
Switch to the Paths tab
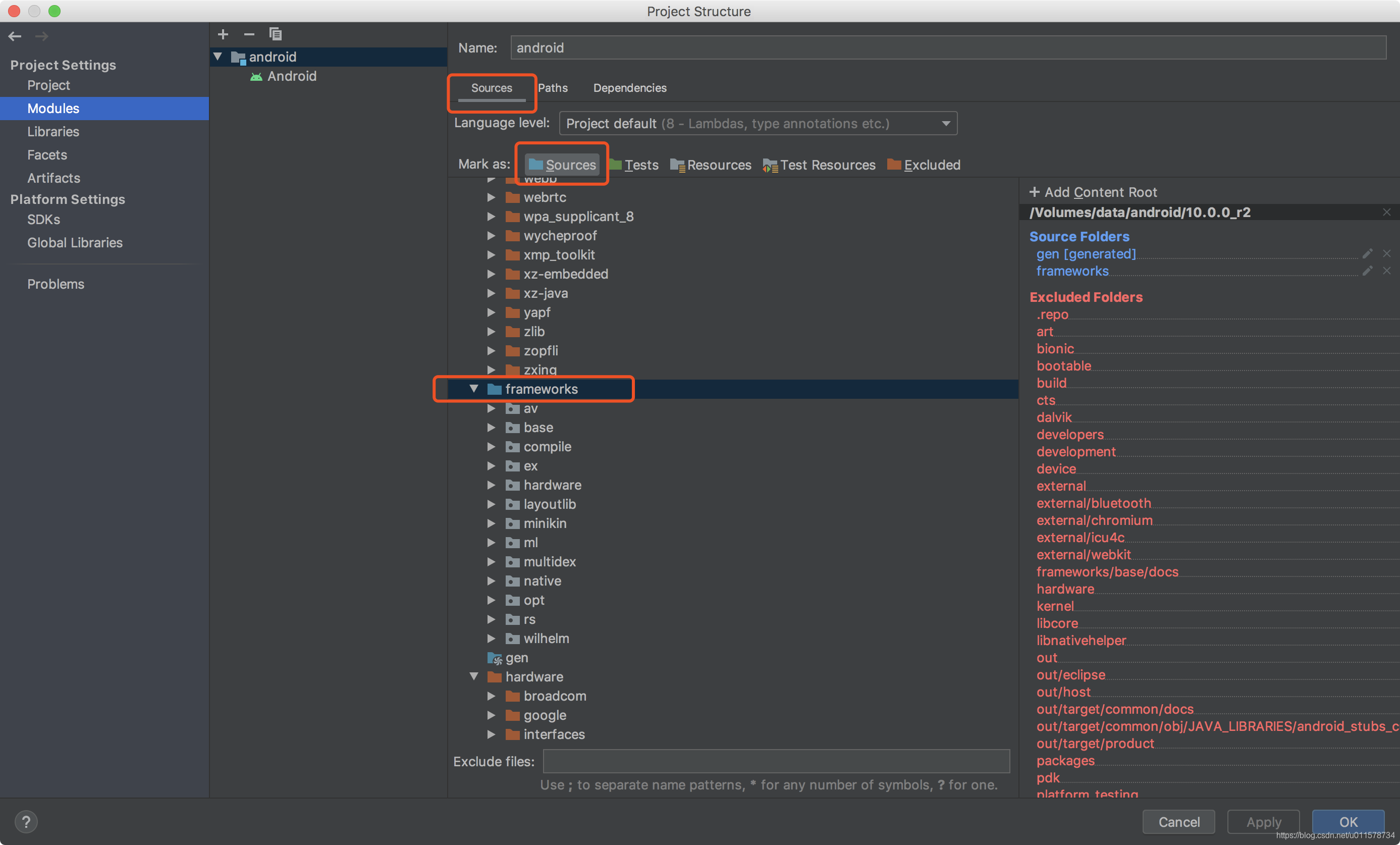pyautogui.click(x=553, y=88)
